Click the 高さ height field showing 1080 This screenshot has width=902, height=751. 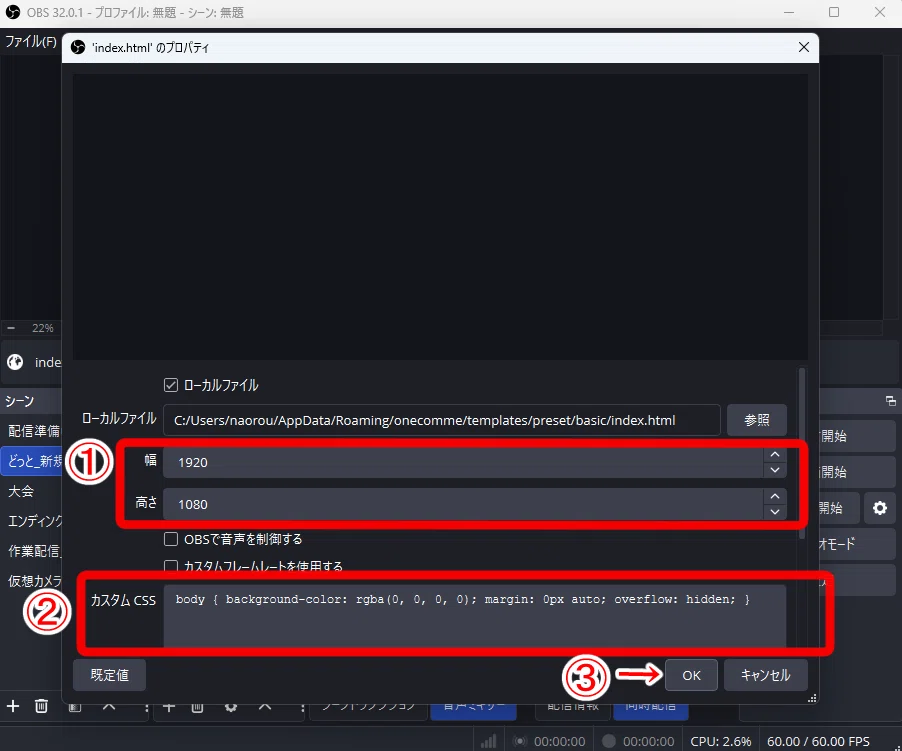[x=463, y=504]
